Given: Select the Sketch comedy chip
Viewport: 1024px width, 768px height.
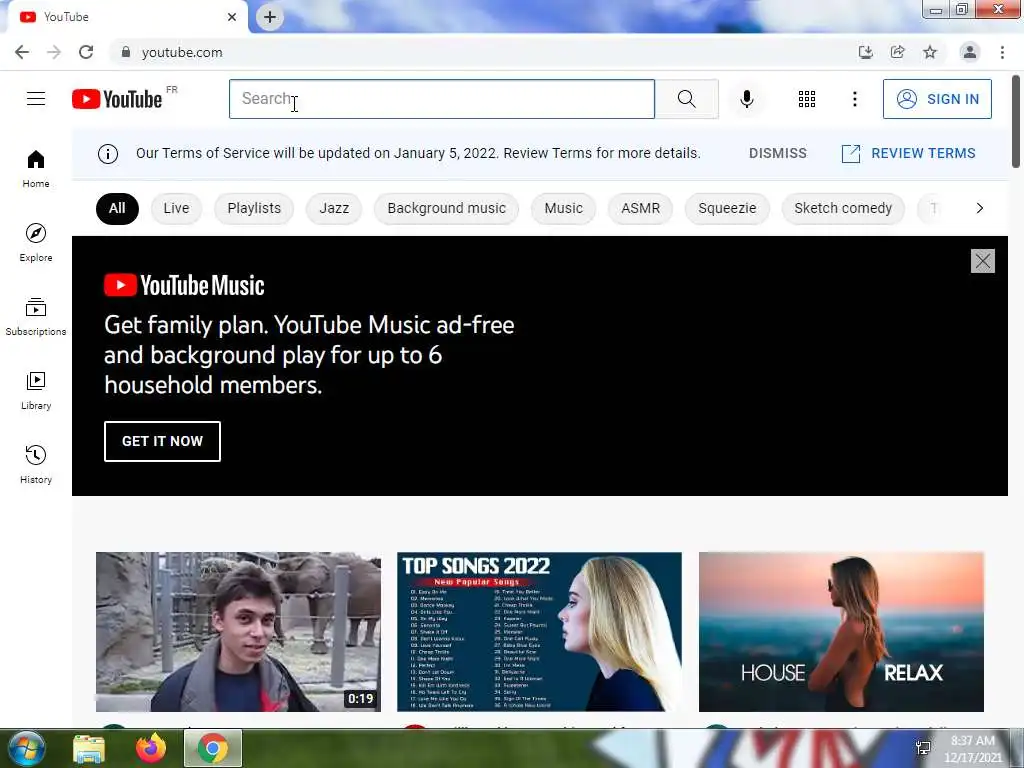Looking at the screenshot, I should point(843,208).
